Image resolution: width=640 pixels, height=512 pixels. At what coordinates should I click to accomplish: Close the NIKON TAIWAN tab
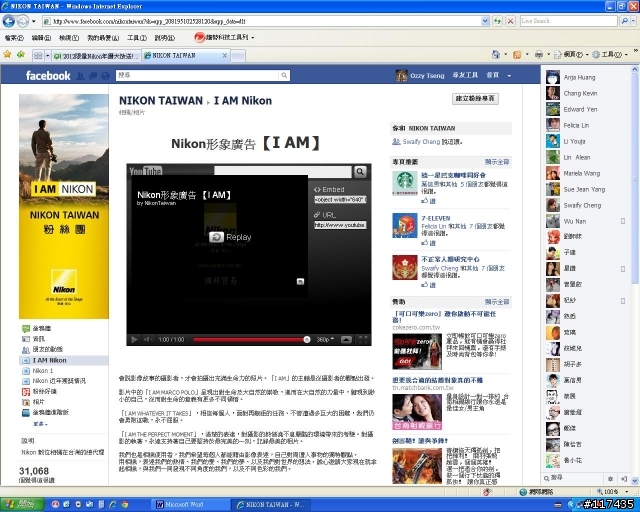[224, 56]
